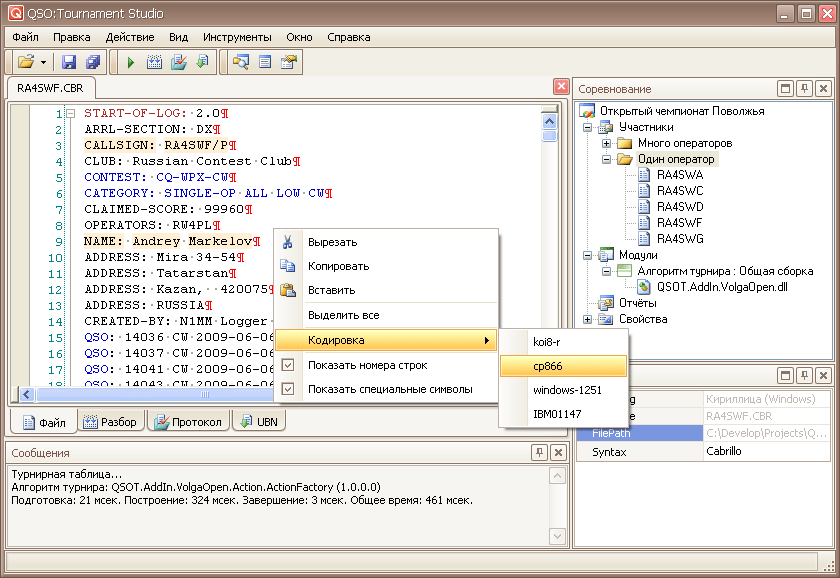This screenshot has width=840, height=578.
Task: Expand the Свойства tree node
Action: click(588, 319)
